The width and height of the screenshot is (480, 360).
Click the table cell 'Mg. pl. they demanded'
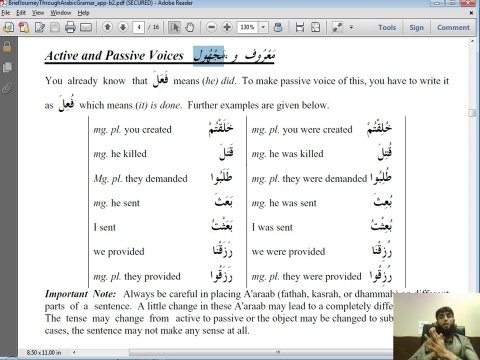pyautogui.click(x=140, y=178)
